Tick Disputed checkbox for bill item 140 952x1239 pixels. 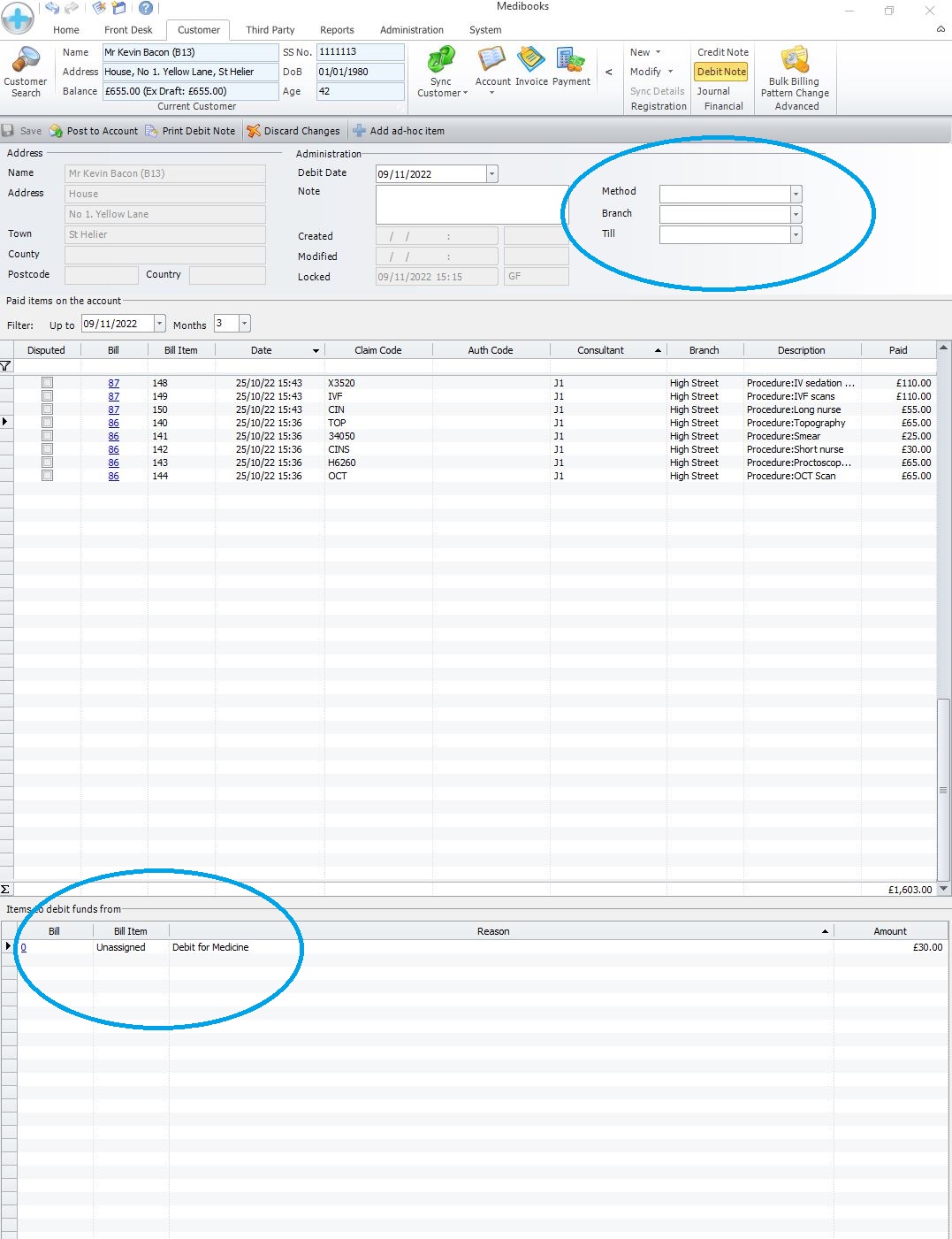click(48, 423)
